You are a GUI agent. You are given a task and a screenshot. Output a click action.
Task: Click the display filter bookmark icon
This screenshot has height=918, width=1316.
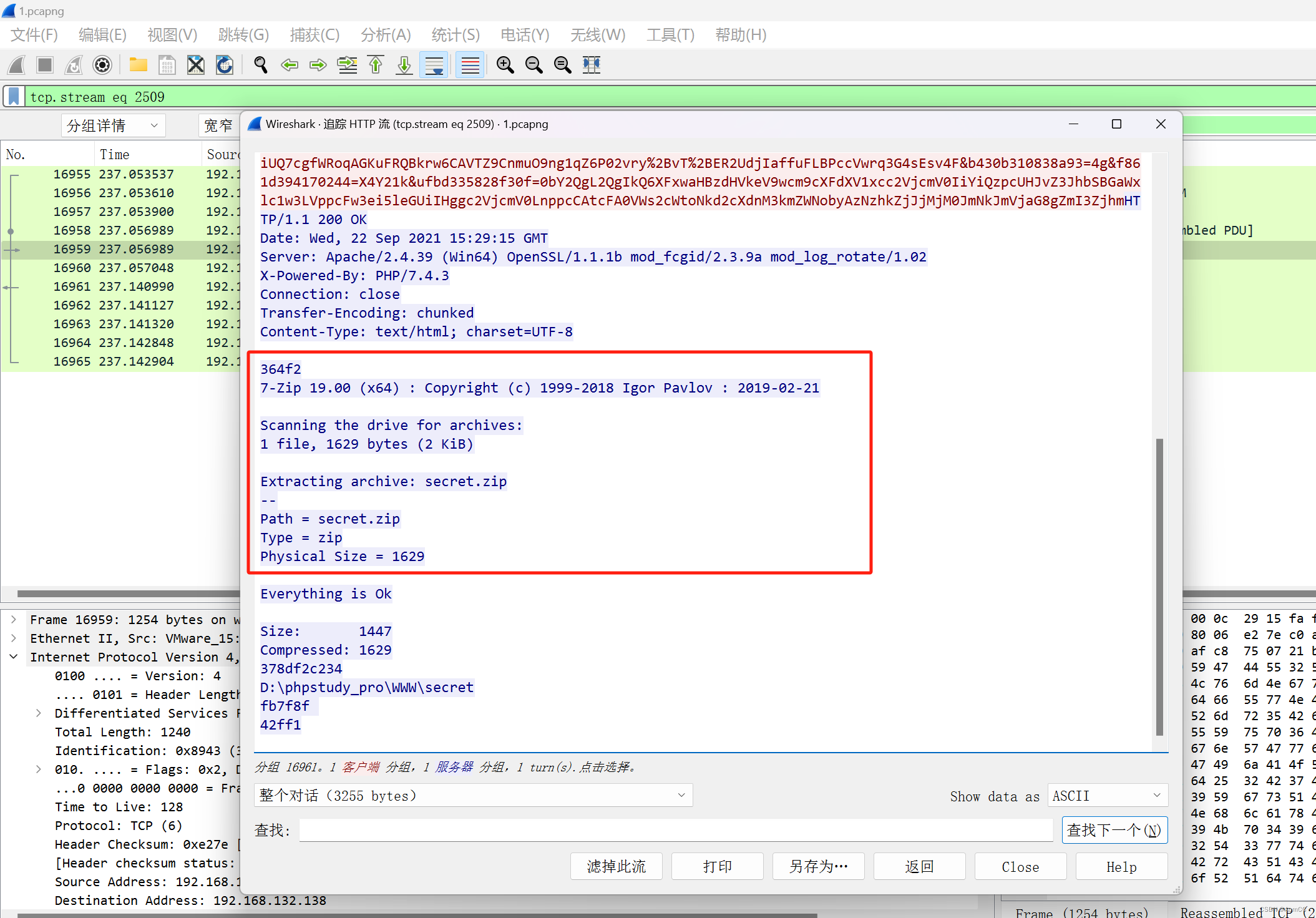point(14,97)
